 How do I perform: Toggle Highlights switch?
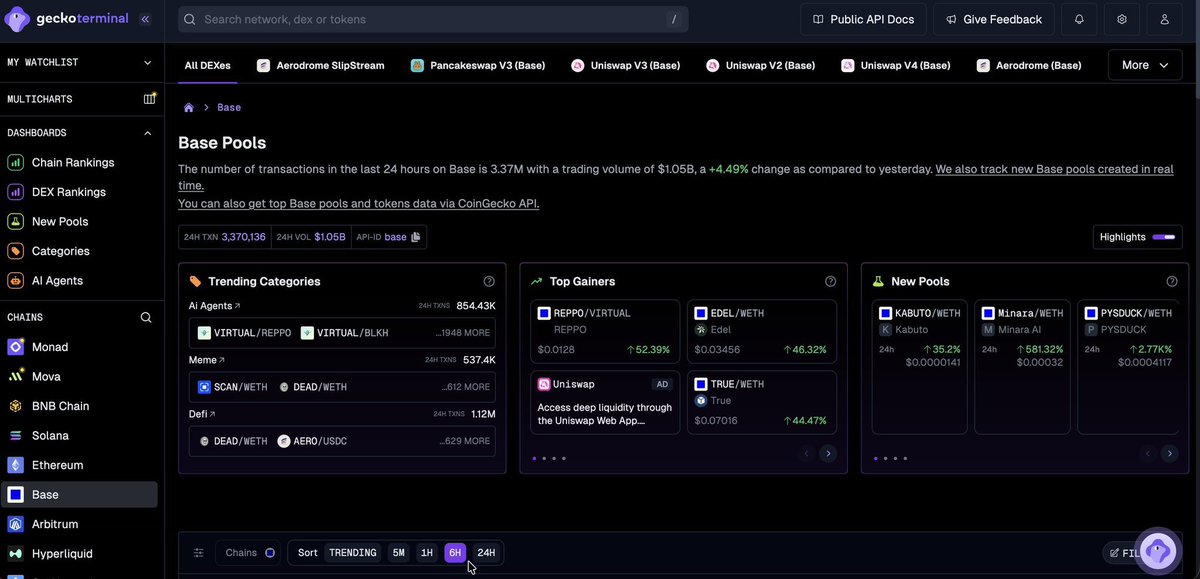(1163, 237)
